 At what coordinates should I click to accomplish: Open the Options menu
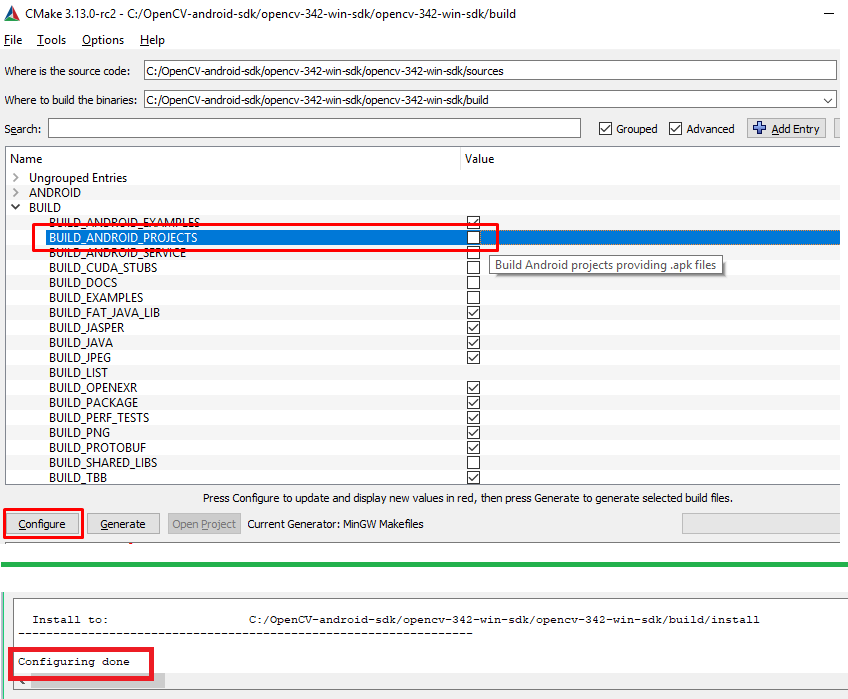coord(103,40)
